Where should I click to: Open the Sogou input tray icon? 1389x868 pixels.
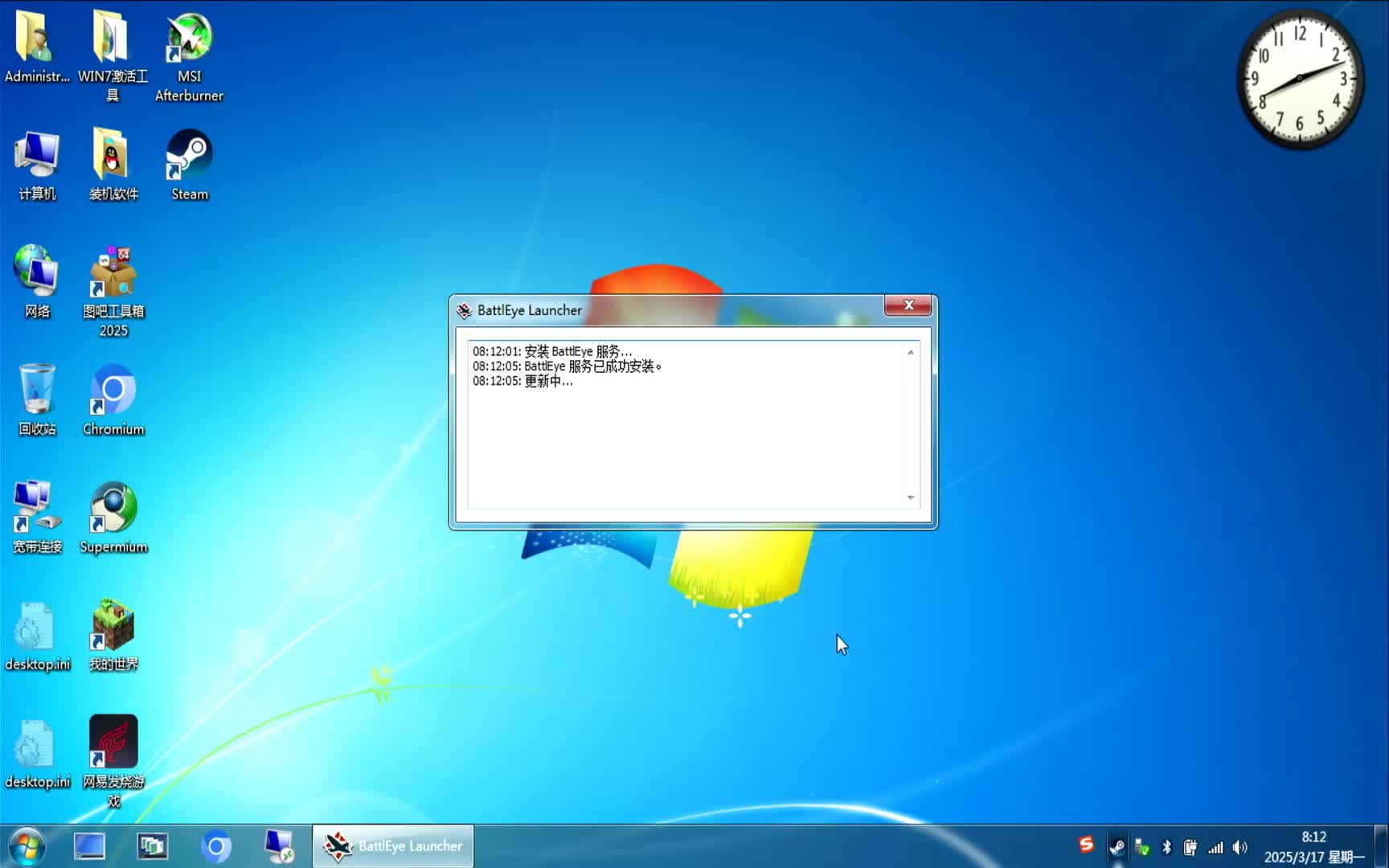pyautogui.click(x=1087, y=845)
